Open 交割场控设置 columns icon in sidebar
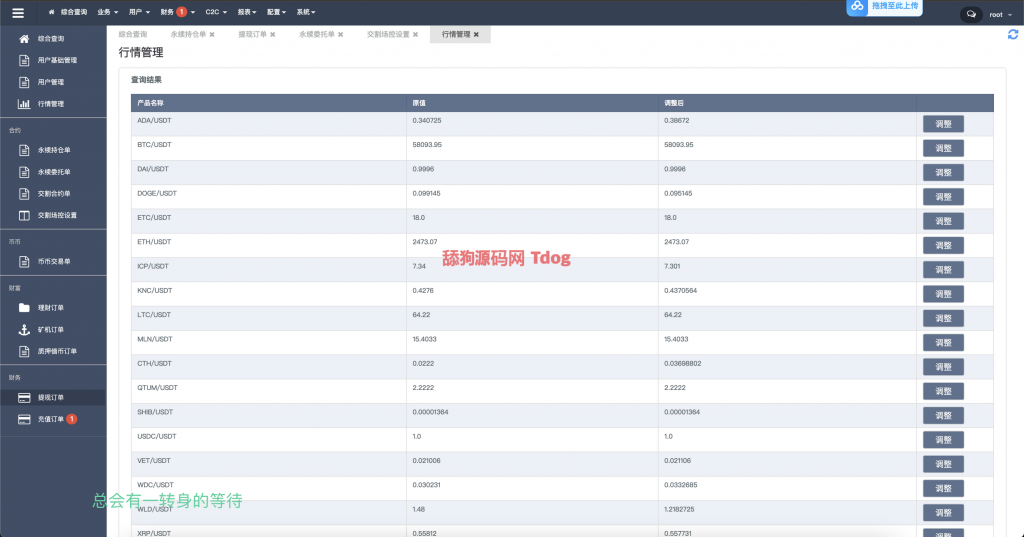The width and height of the screenshot is (1024, 537). coord(24,215)
